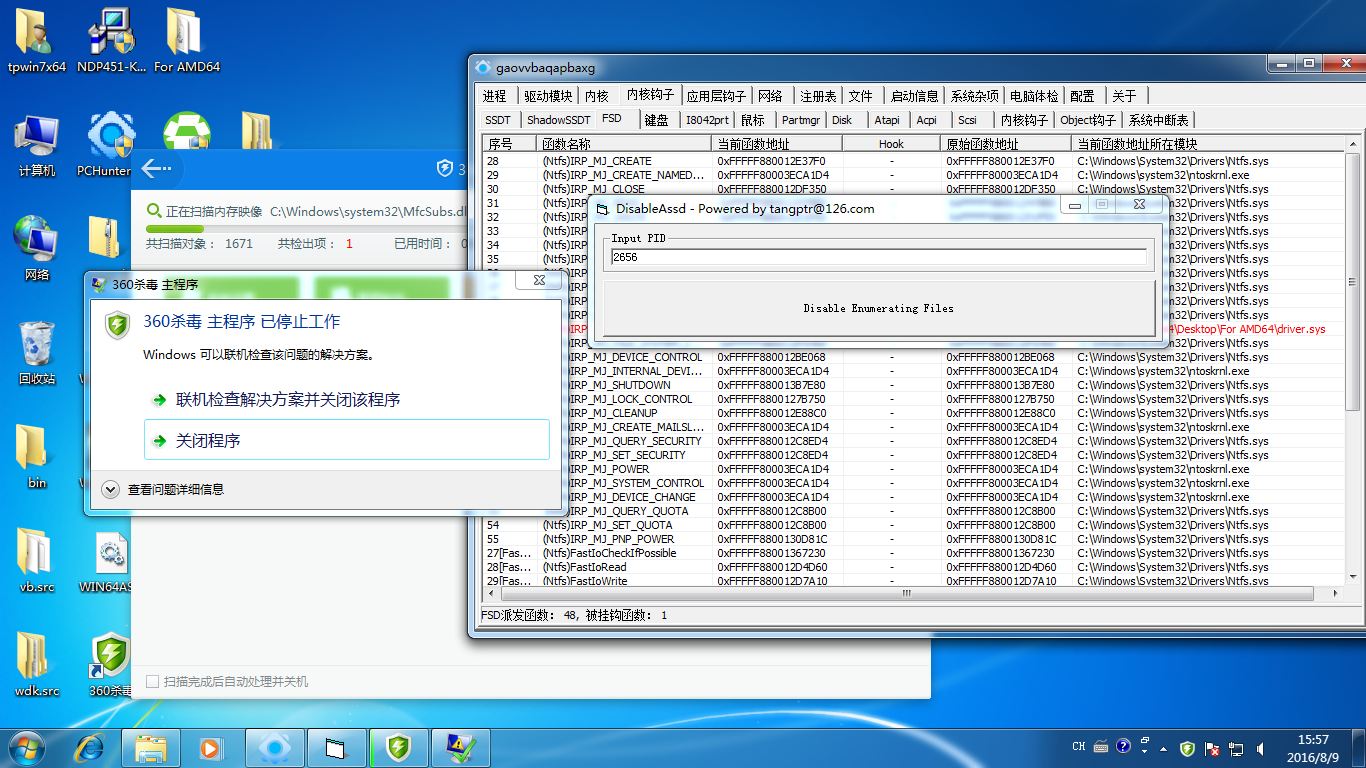Screen dimensions: 1366x768
Task: Select the 系统中断表 sub-tab
Action: (x=1158, y=120)
